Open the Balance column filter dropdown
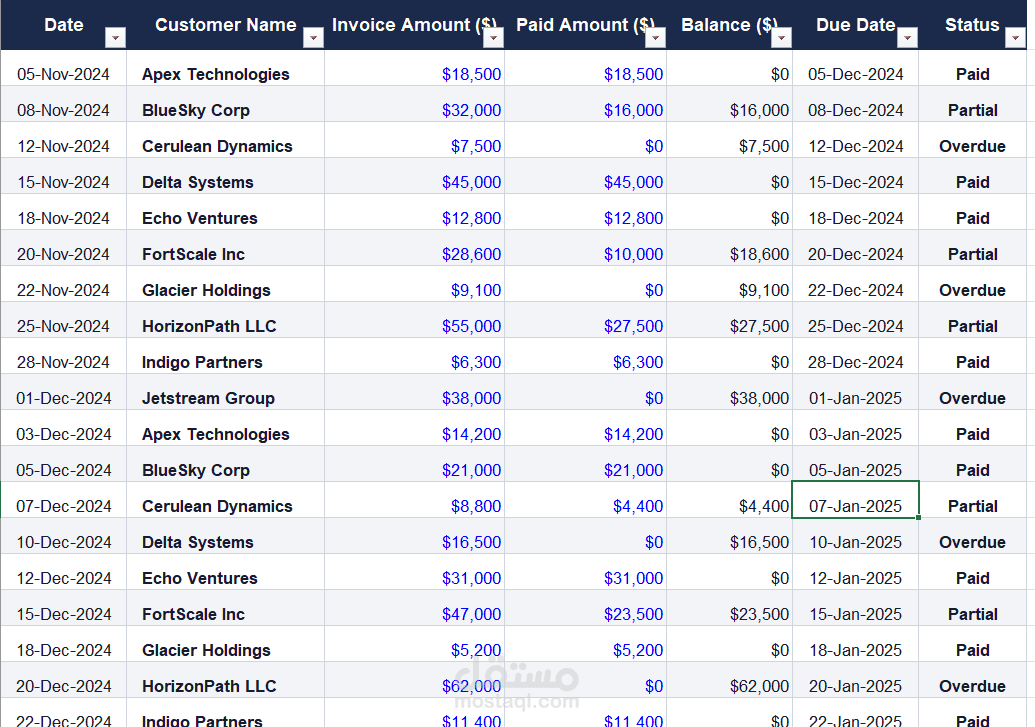This screenshot has height=727, width=1035. point(781,36)
